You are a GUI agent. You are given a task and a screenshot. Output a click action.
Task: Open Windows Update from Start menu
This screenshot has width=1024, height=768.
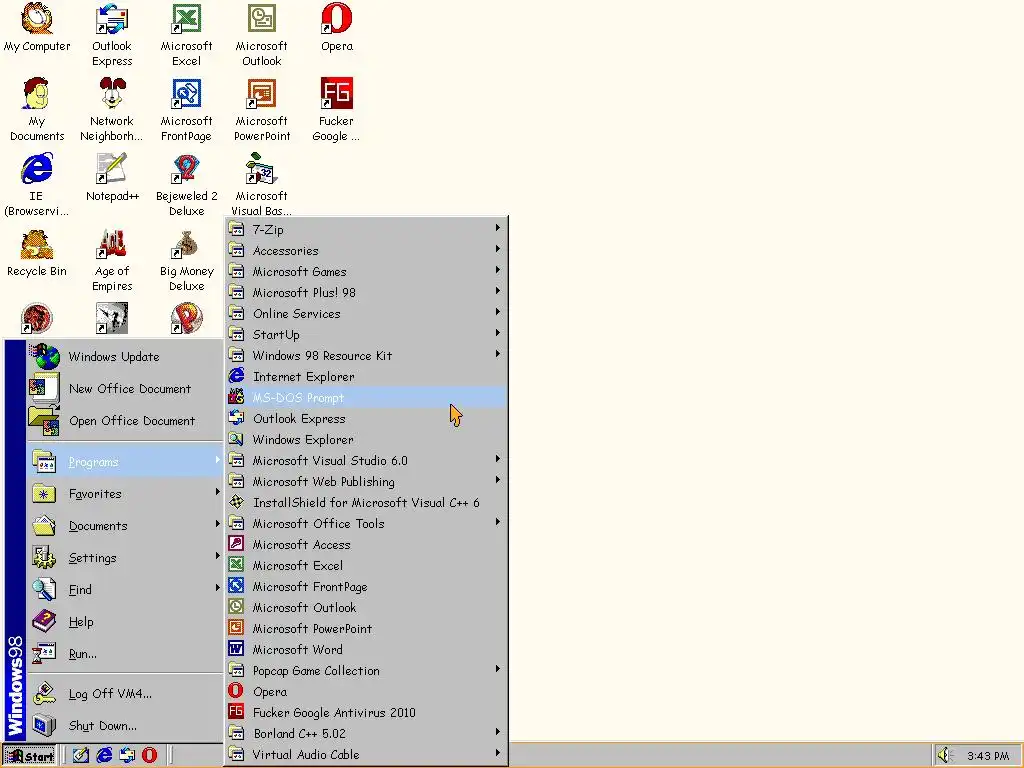[124, 357]
